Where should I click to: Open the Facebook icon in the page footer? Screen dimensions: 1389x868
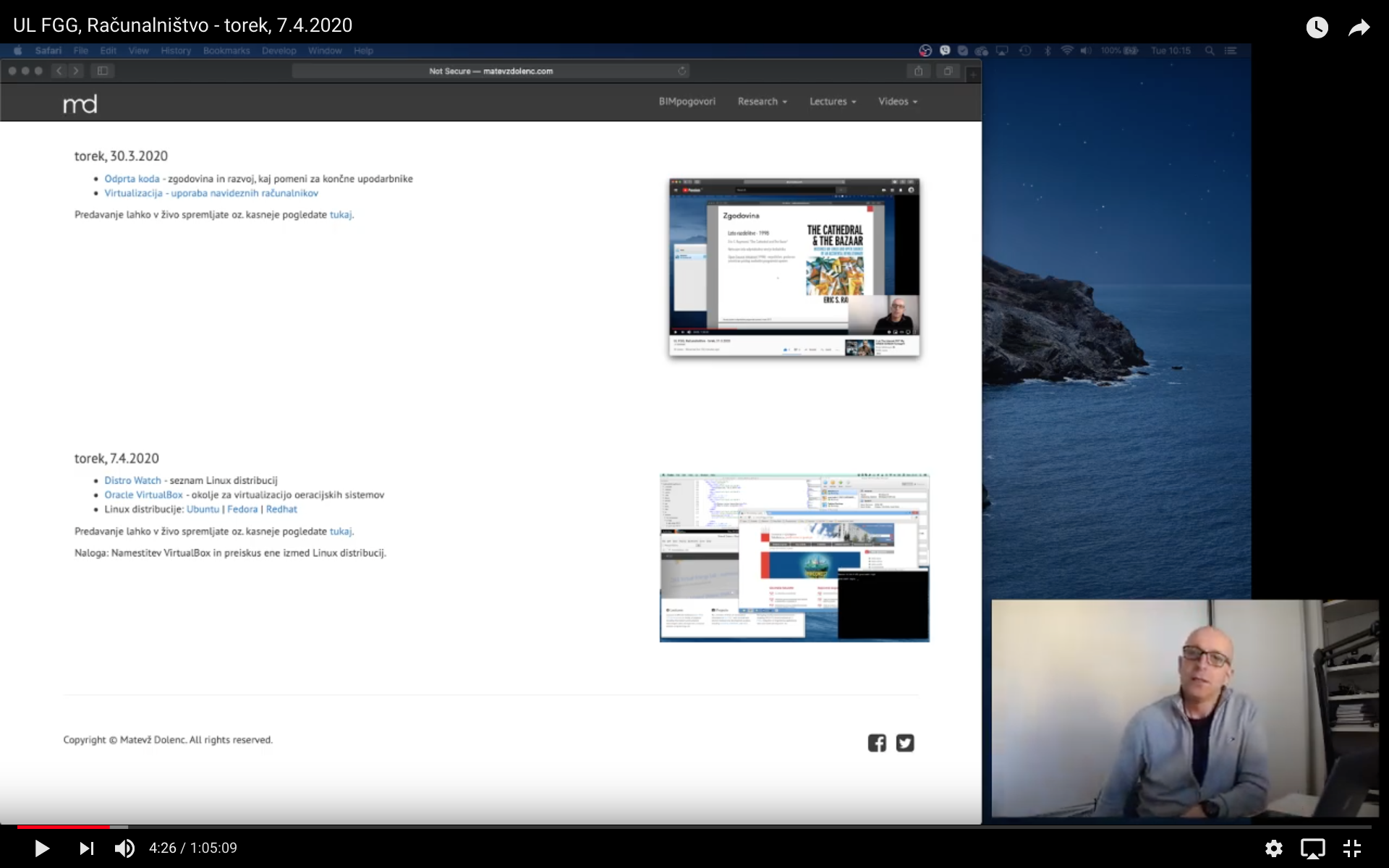click(877, 743)
